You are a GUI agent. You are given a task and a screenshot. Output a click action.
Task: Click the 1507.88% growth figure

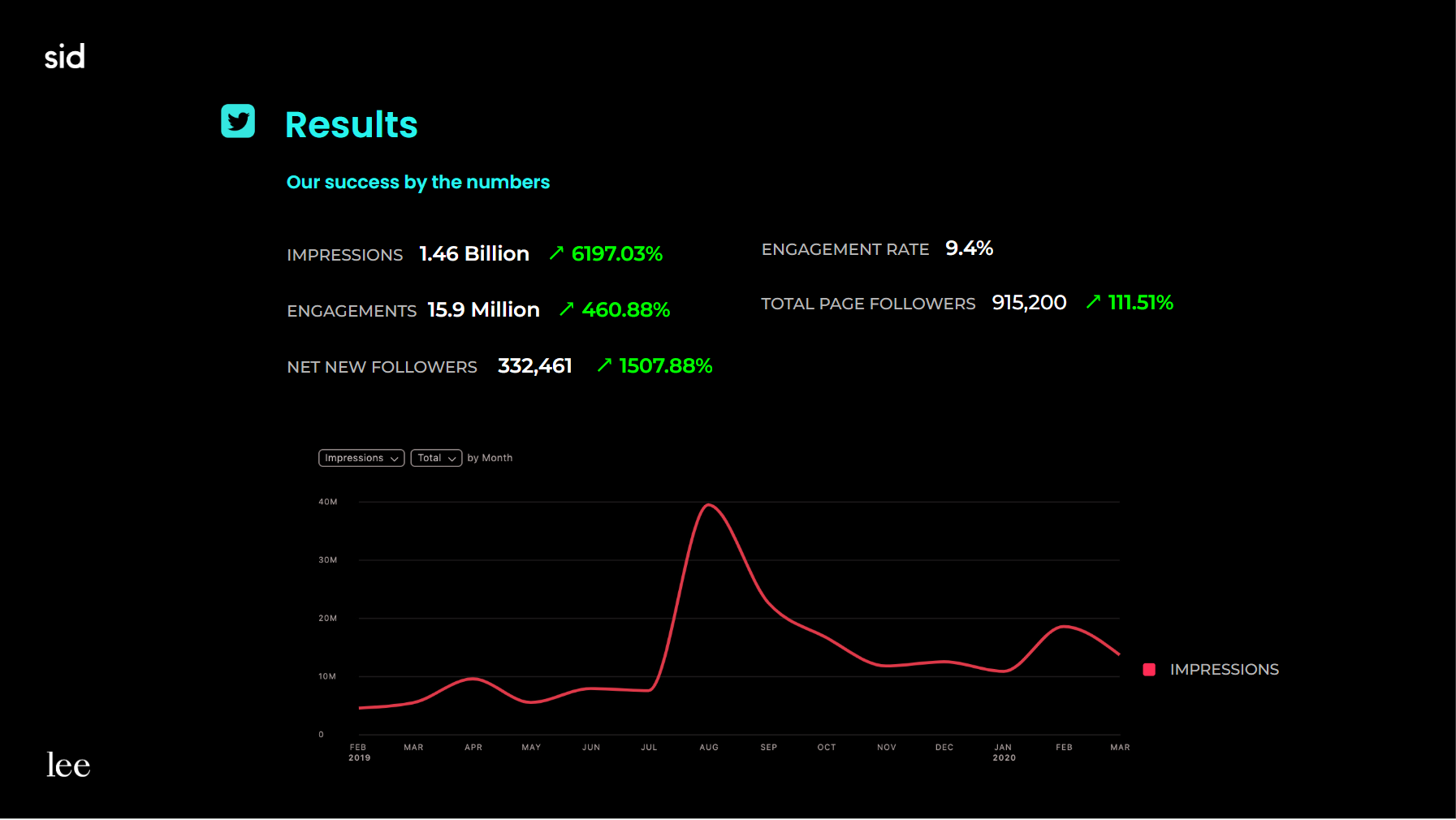coord(666,366)
